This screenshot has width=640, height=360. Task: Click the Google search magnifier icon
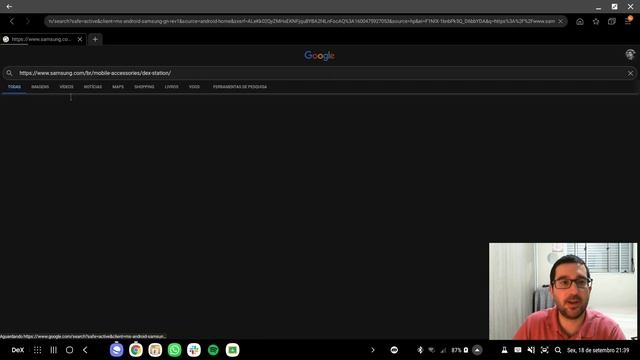point(9,73)
